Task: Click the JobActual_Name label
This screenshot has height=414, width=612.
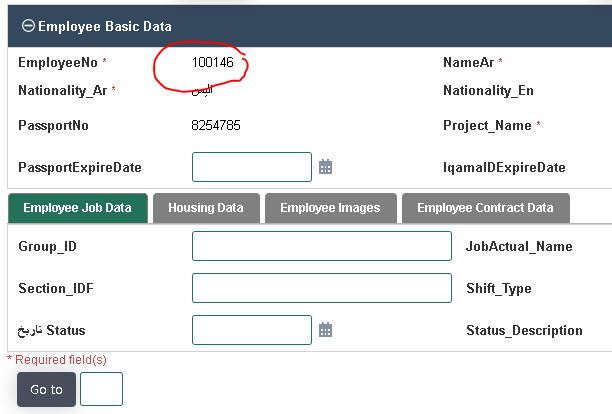Action: pyautogui.click(x=518, y=246)
